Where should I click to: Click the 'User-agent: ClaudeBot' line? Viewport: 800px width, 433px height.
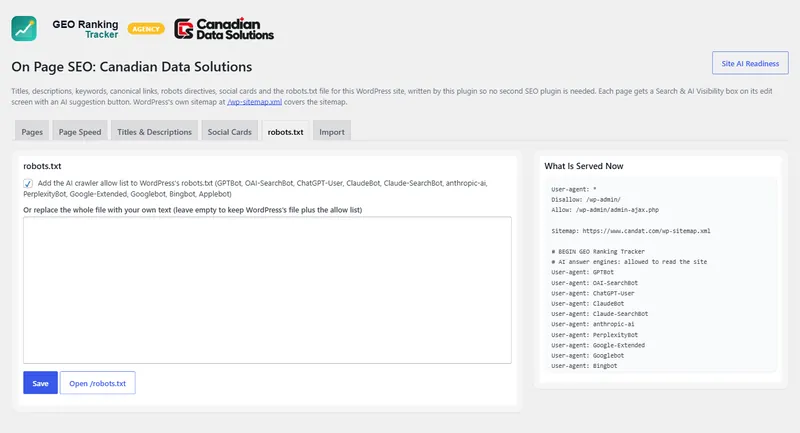587,303
